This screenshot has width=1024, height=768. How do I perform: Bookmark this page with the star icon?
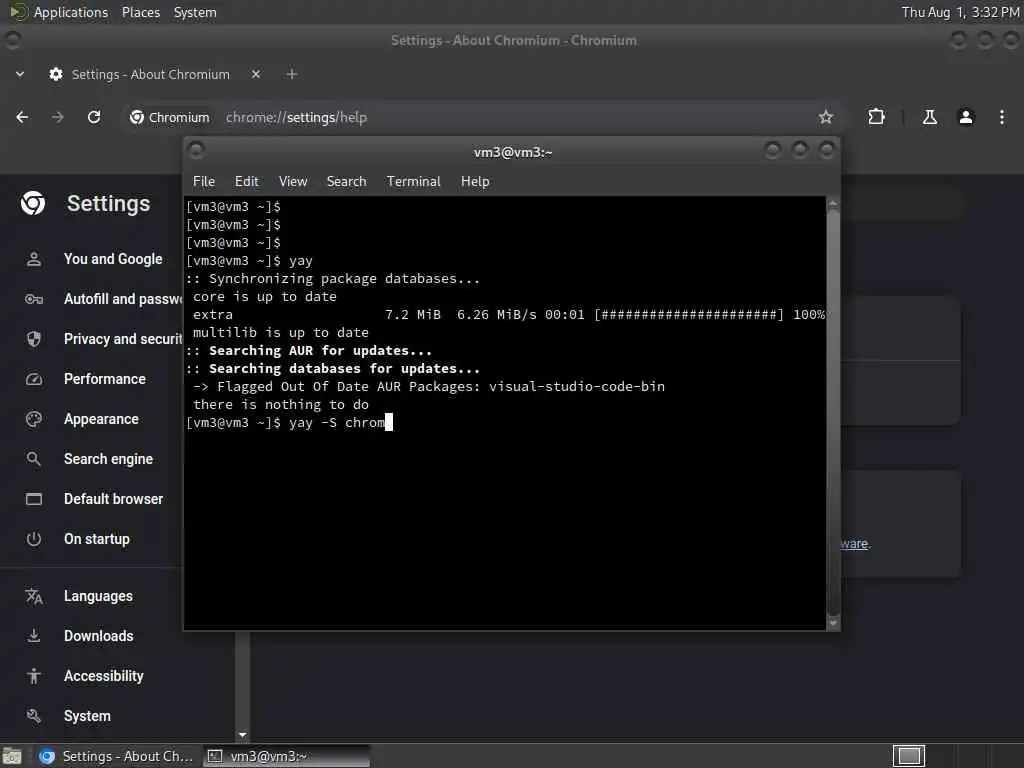tap(825, 117)
